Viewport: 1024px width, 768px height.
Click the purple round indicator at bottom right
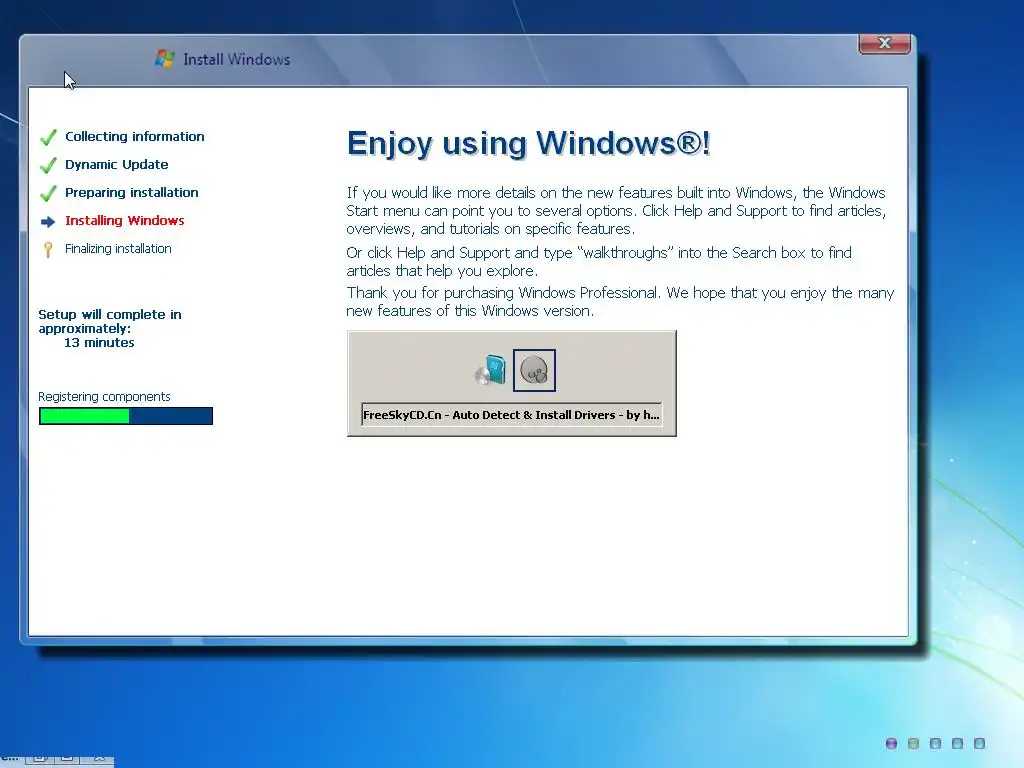point(891,743)
